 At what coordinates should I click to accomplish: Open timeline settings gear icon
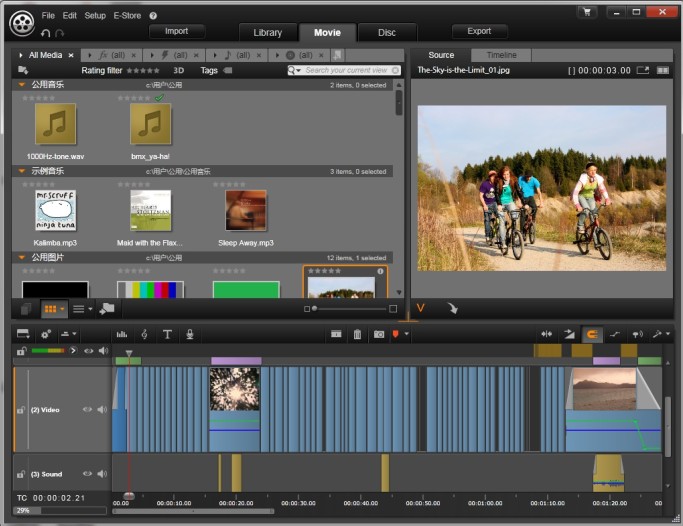click(x=46, y=334)
